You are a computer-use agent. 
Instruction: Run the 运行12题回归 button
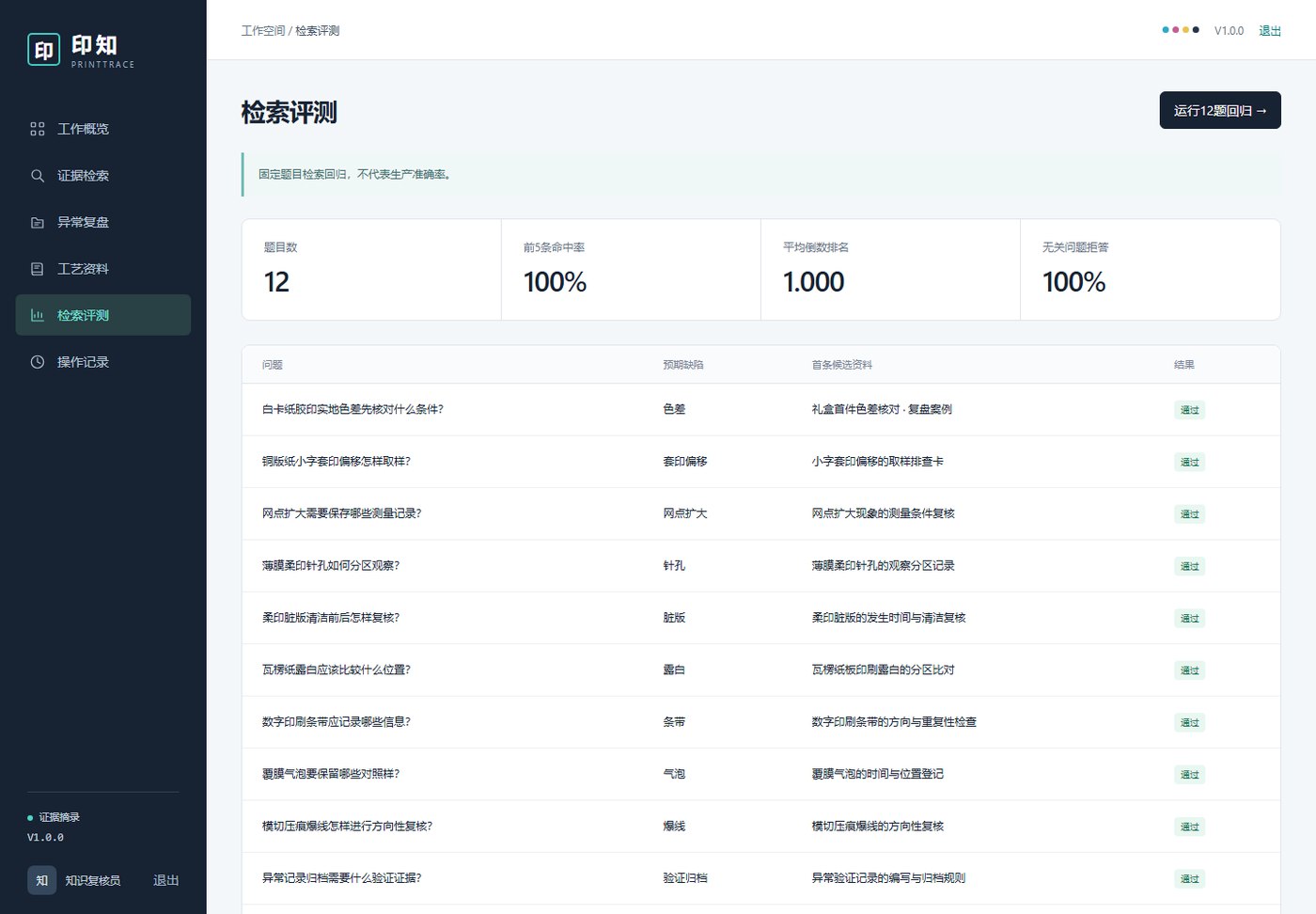(x=1220, y=111)
